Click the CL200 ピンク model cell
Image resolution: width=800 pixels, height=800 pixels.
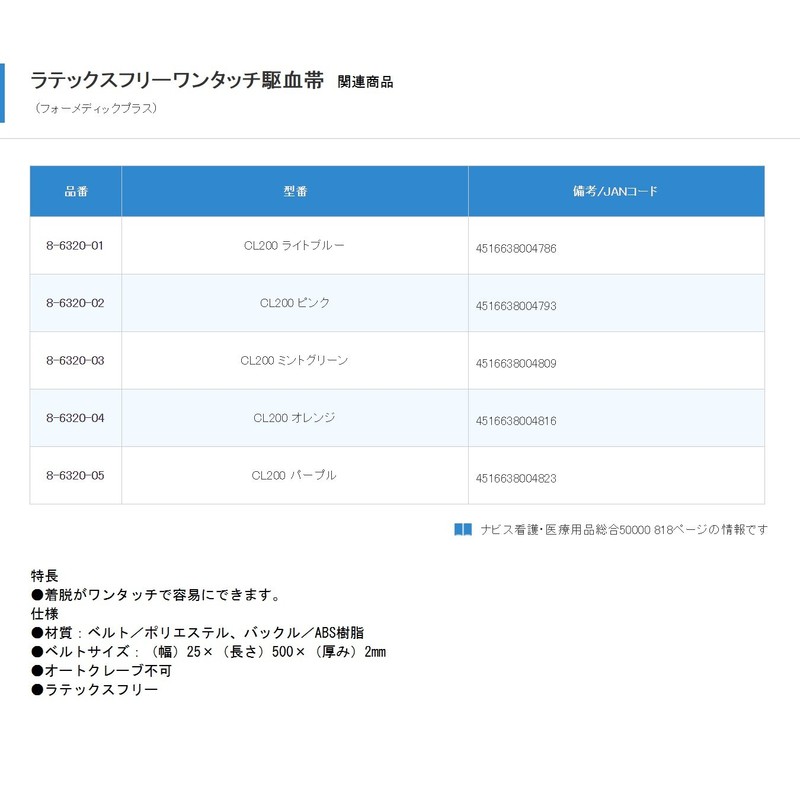(294, 303)
